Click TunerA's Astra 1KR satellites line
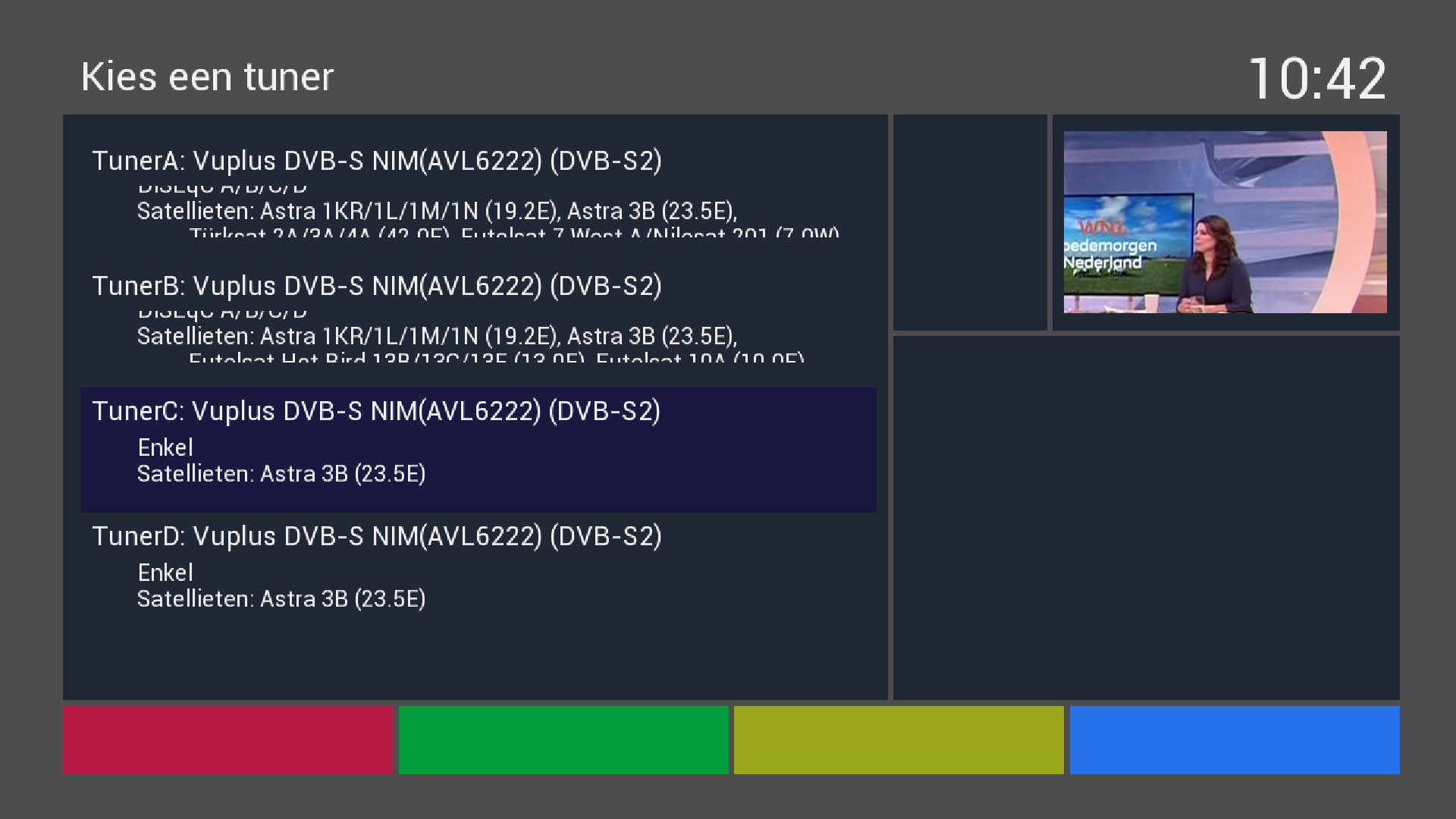The width and height of the screenshot is (1456, 819). coord(437,211)
